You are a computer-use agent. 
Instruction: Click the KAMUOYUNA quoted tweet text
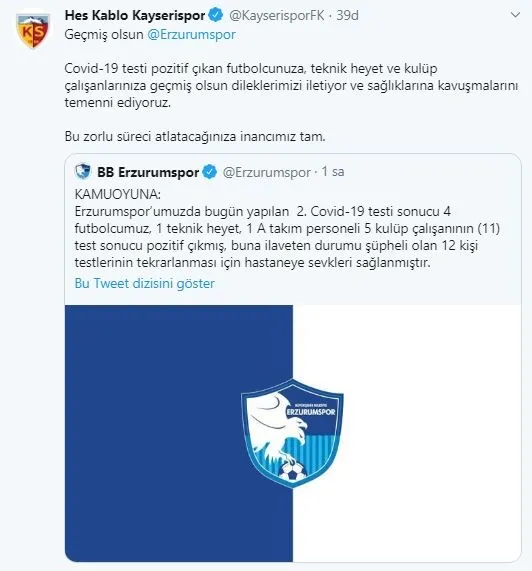pyautogui.click(x=288, y=228)
